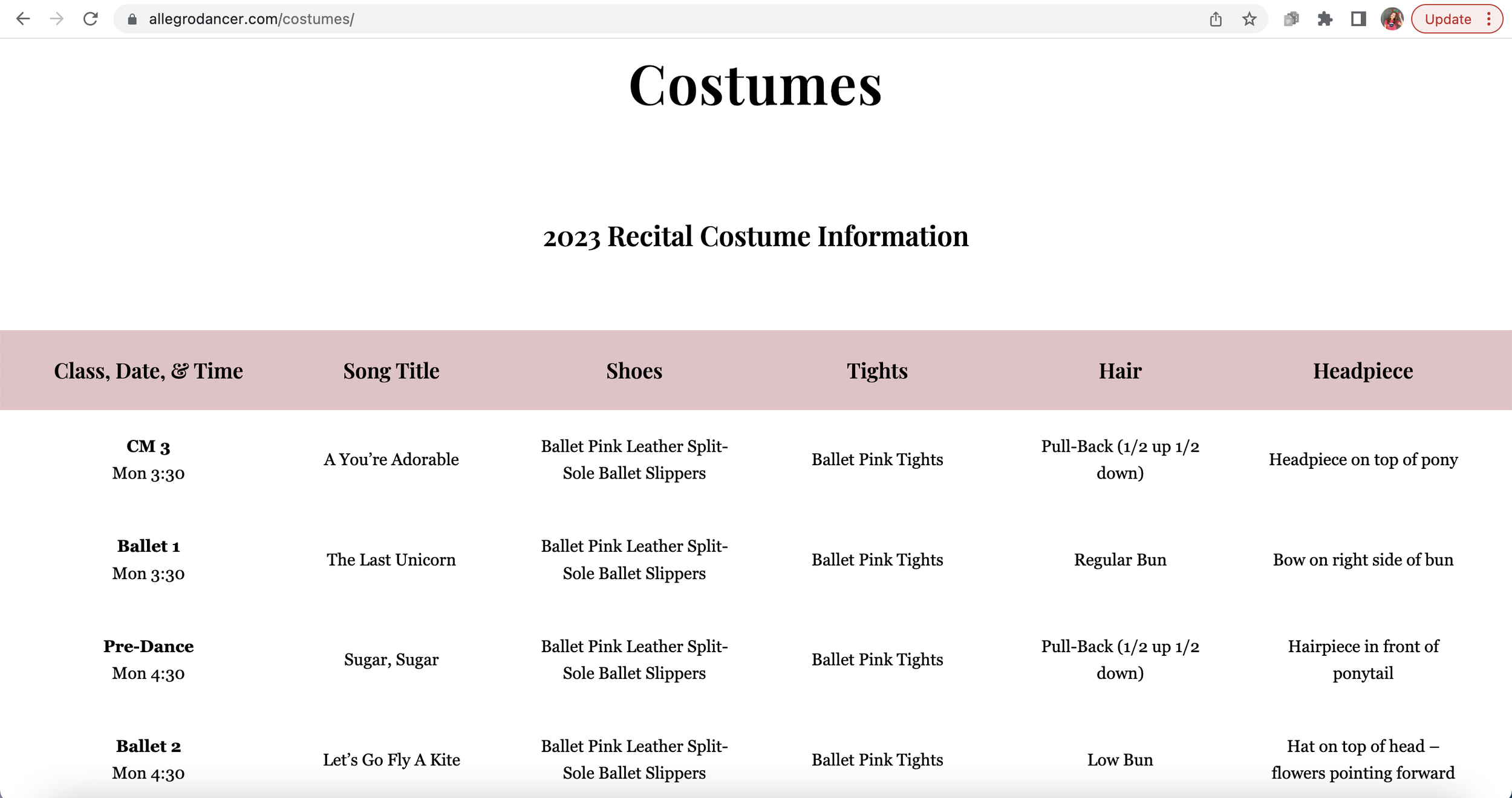Bookmark page with the star icon
Screen dimensions: 1512x798
pyautogui.click(x=1250, y=19)
